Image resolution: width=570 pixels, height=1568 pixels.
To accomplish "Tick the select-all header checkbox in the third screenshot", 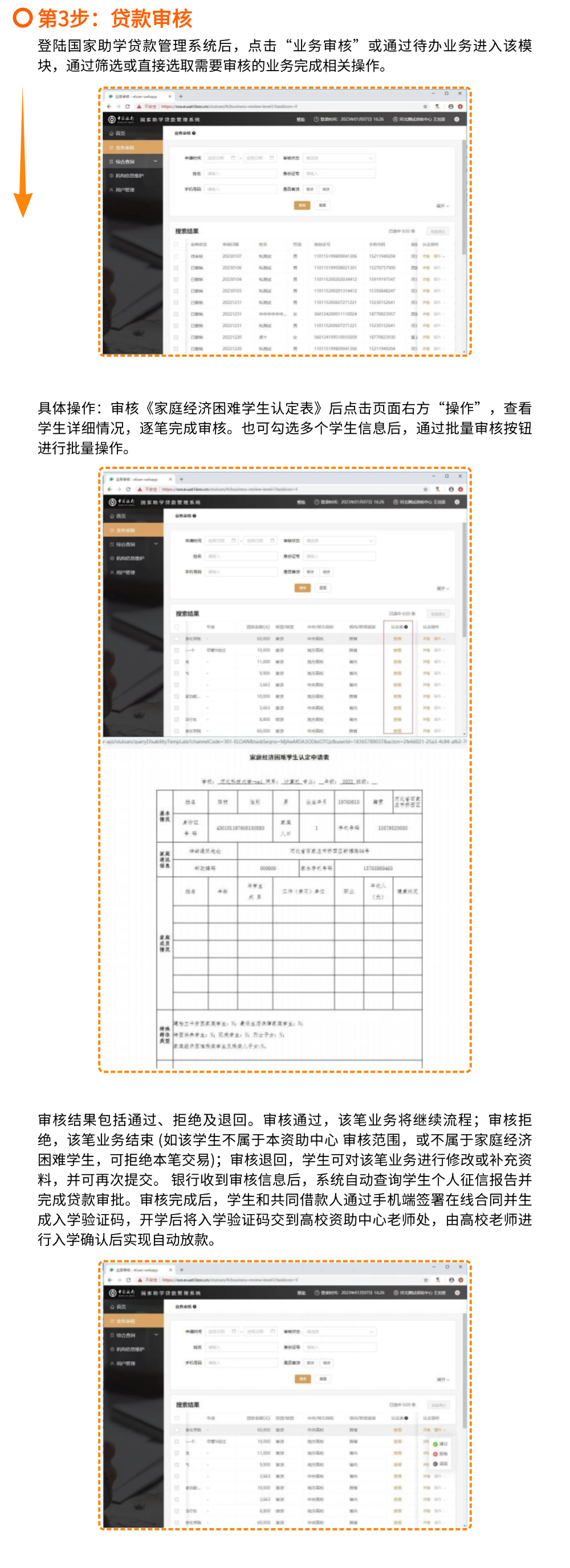I will [177, 1418].
